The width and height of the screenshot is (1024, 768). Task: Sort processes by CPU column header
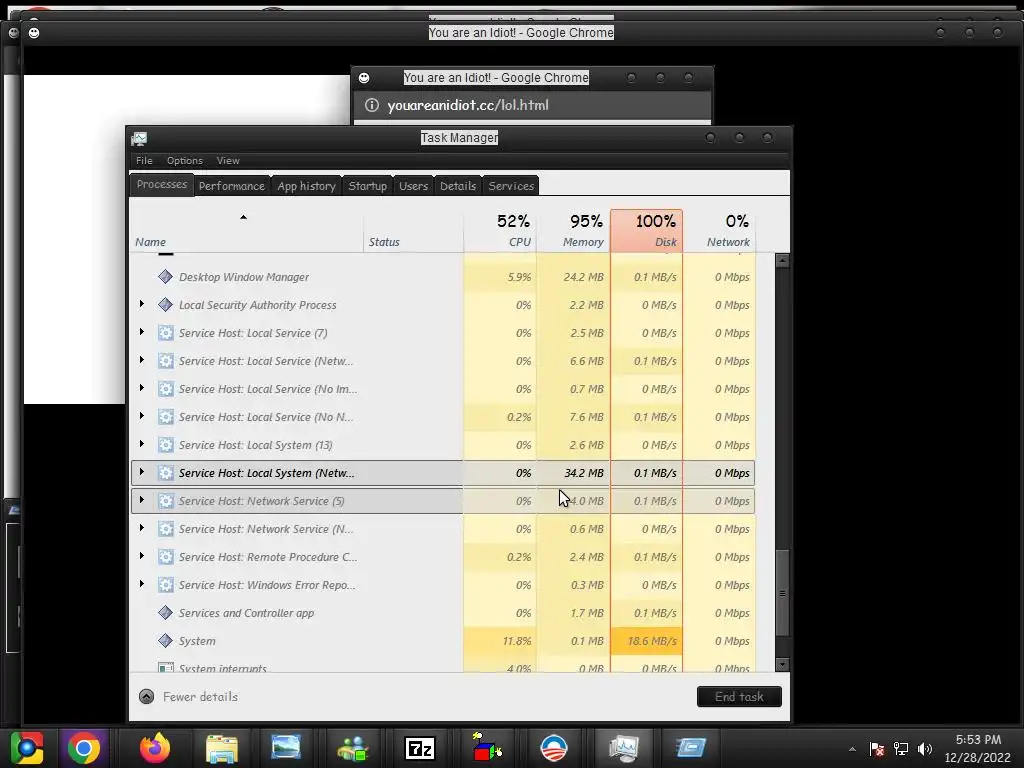(500, 231)
